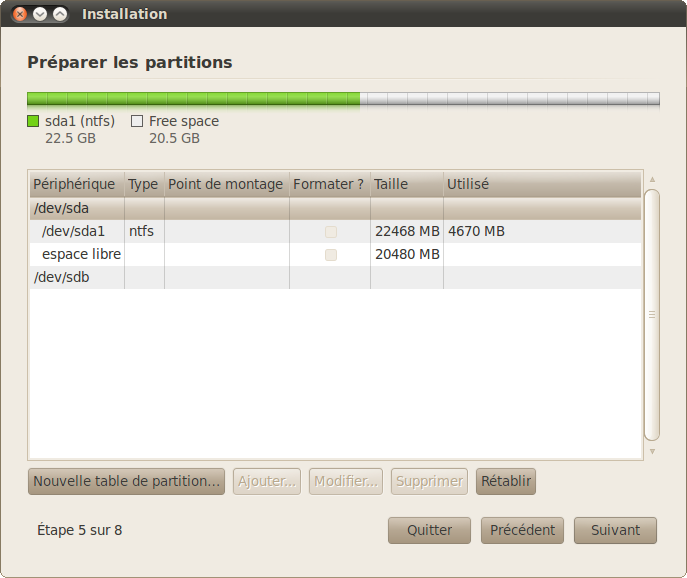Go back with the Précédent button
The width and height of the screenshot is (687, 578).
point(522,530)
